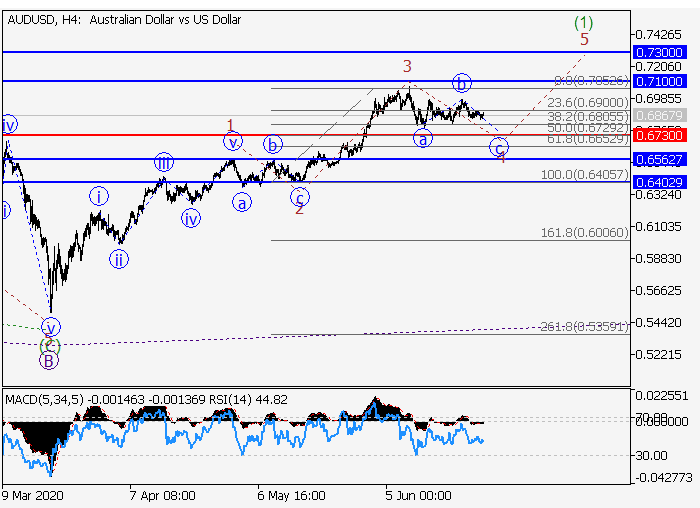Click the 7 Apr 08:00 time axis label

coord(161,495)
